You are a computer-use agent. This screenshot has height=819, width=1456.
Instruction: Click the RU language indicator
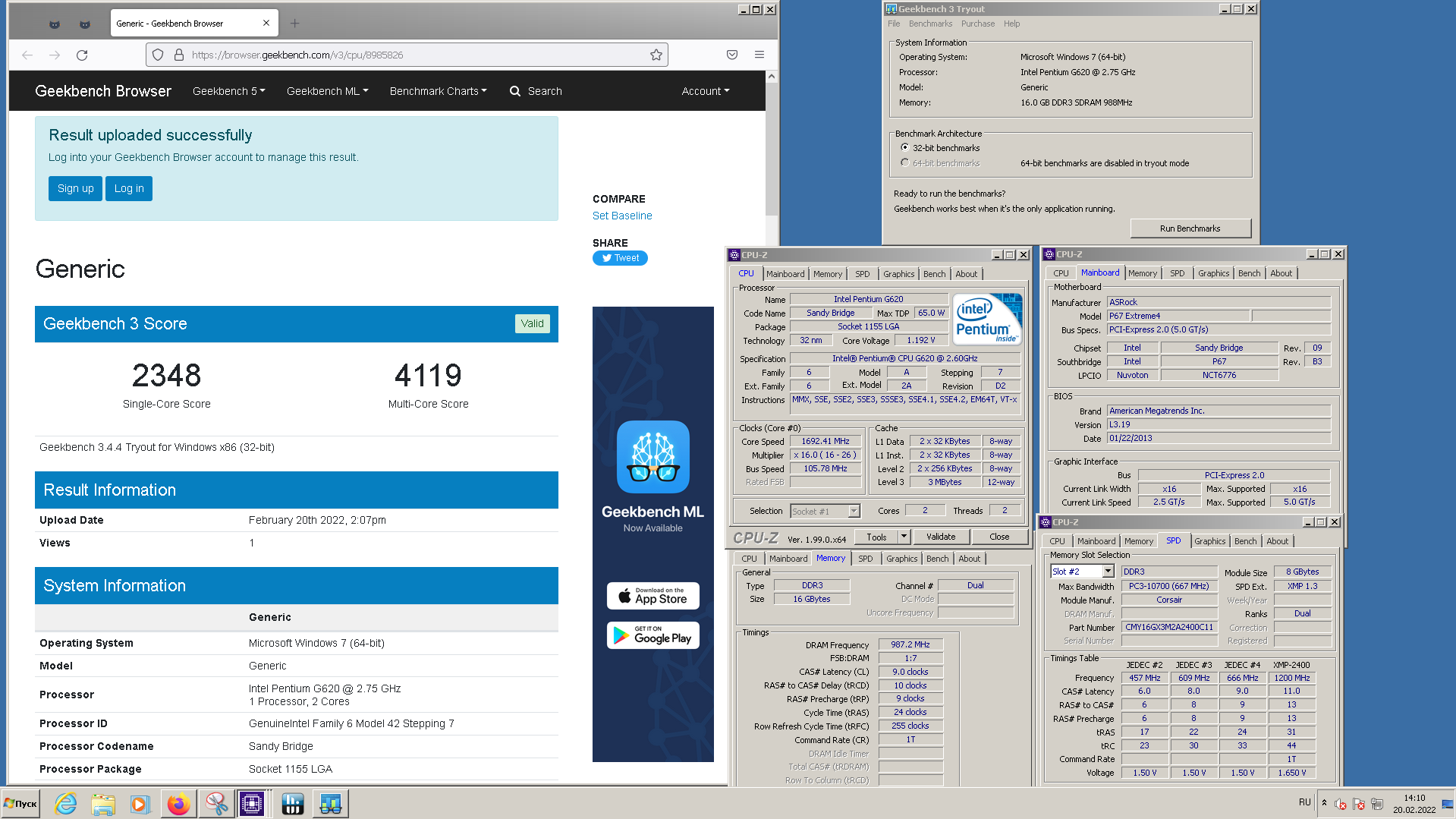coord(1304,802)
